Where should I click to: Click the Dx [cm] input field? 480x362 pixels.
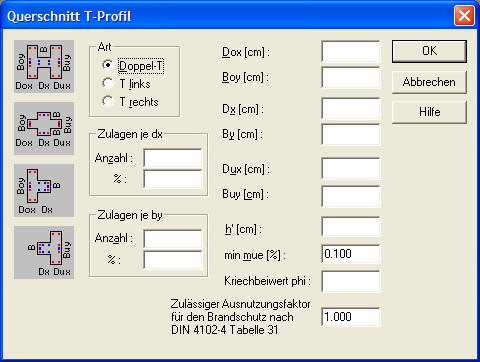point(351,108)
